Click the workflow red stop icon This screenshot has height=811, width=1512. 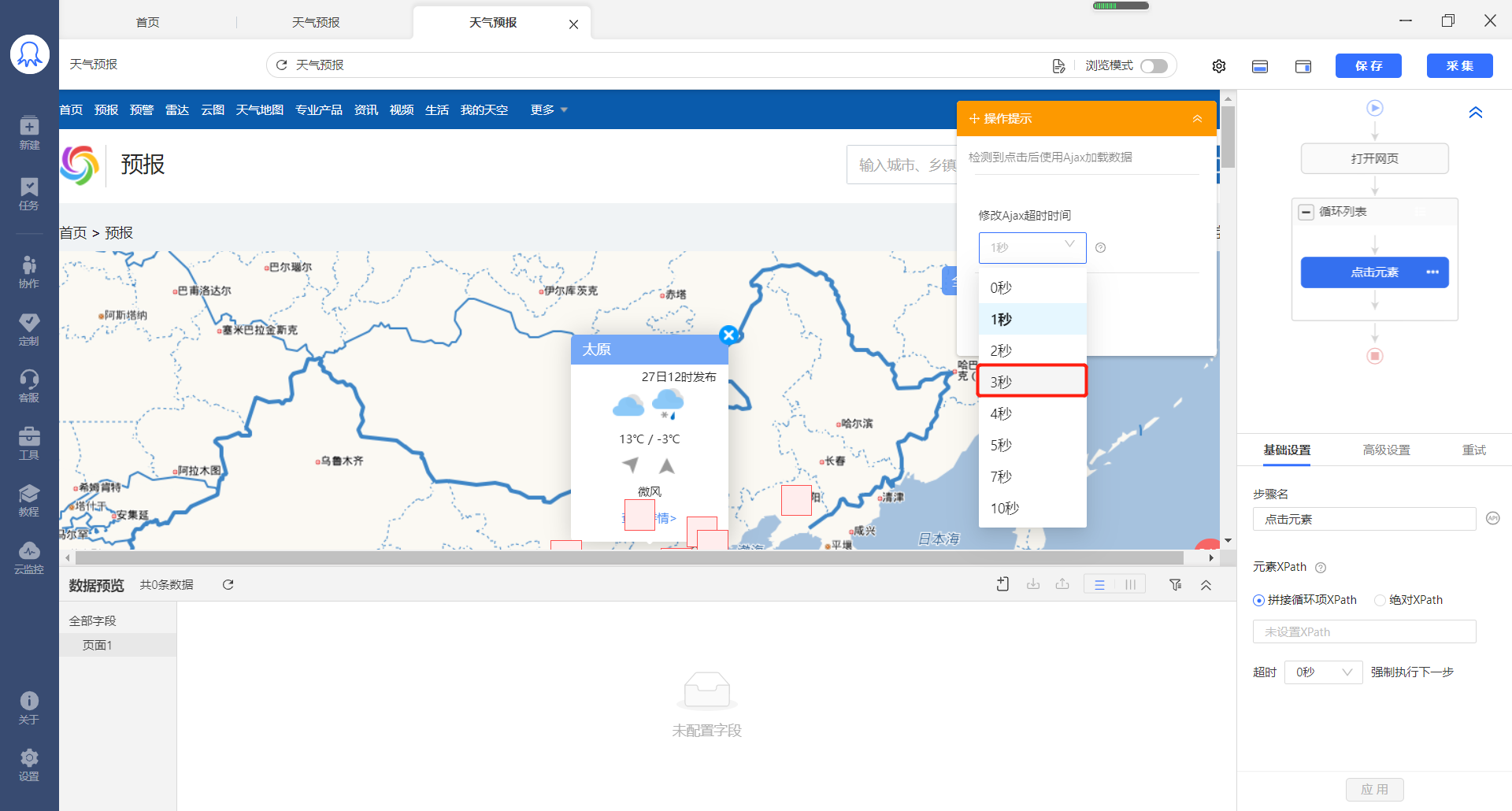point(1375,356)
